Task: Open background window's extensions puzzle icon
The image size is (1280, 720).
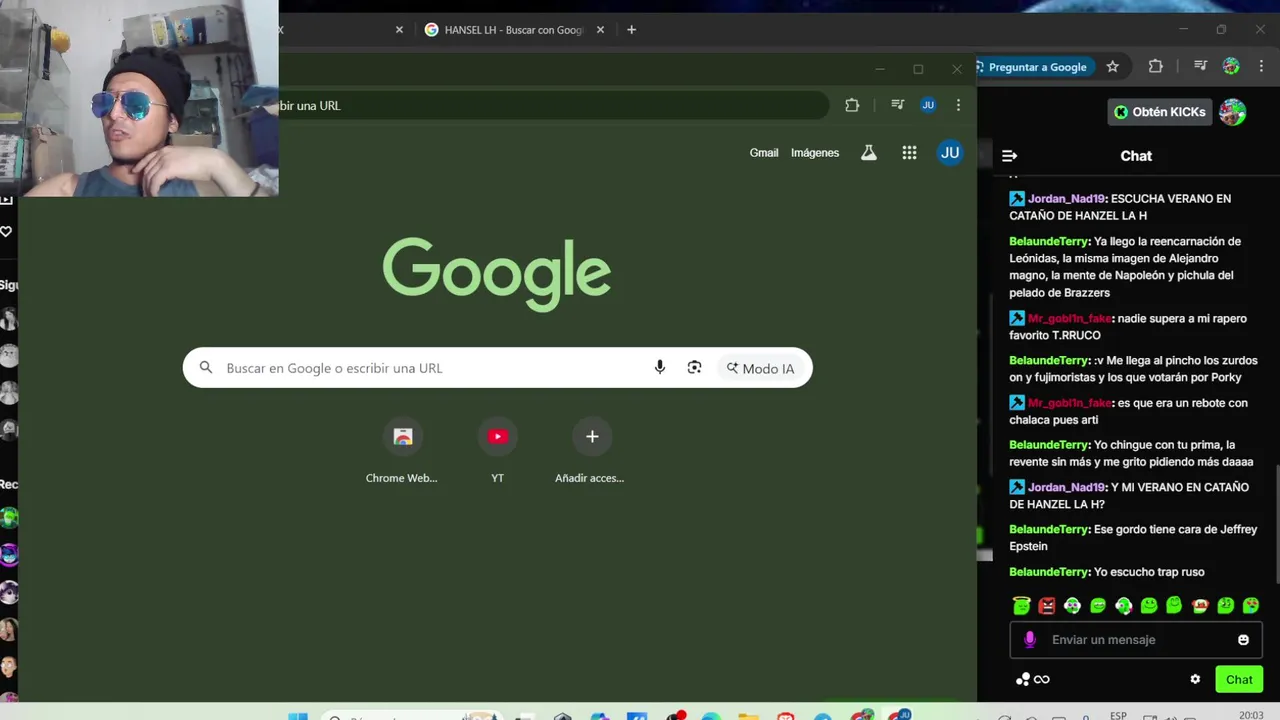Action: click(1156, 67)
